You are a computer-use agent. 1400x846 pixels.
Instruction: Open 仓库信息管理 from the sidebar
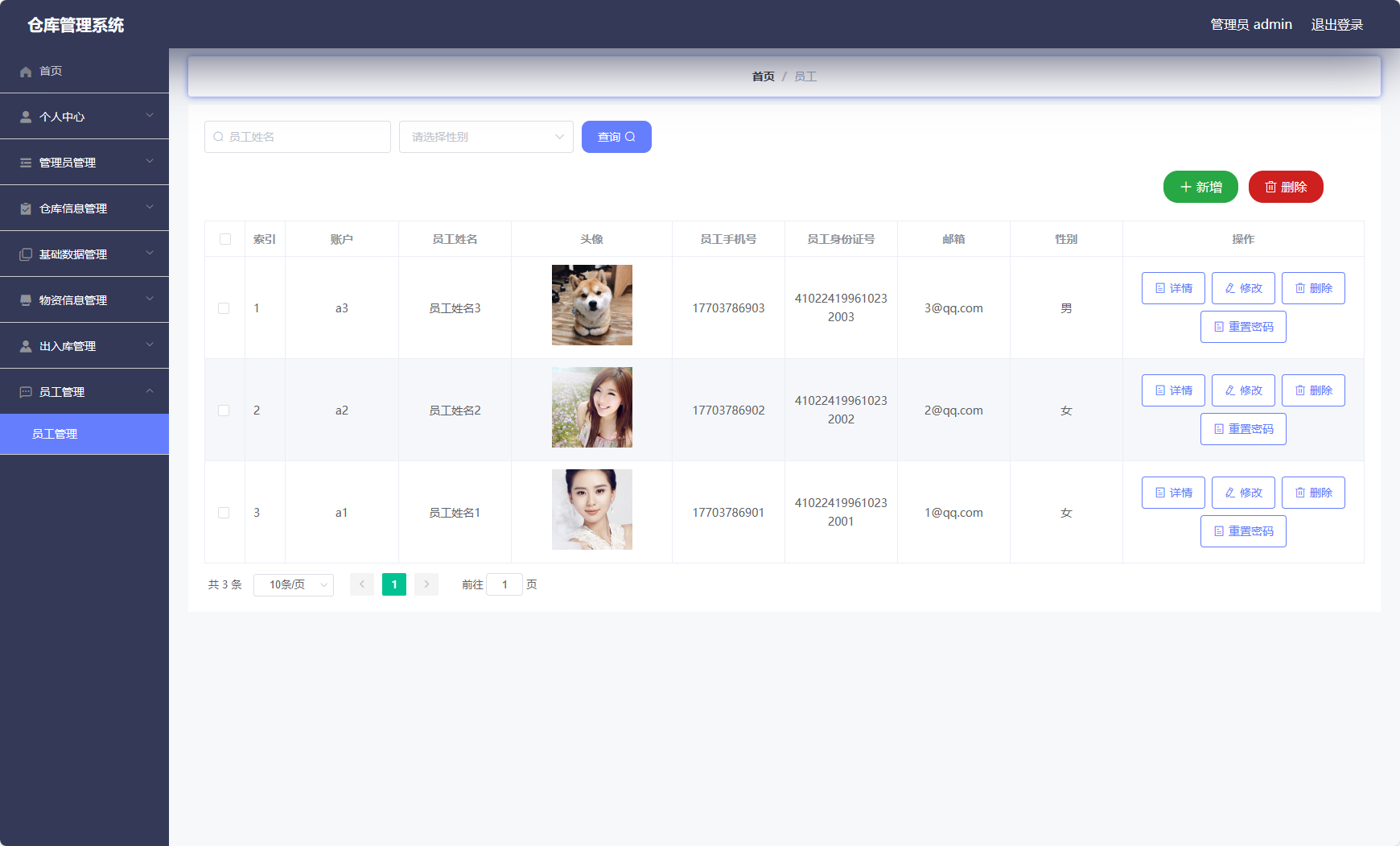point(23,208)
